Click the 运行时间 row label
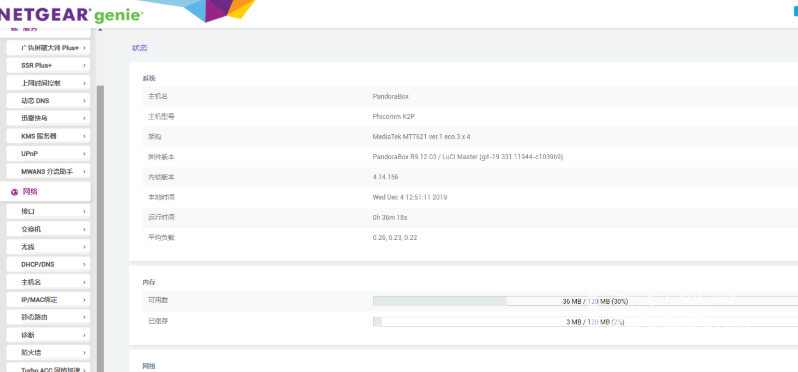The width and height of the screenshot is (798, 372). [x=161, y=217]
